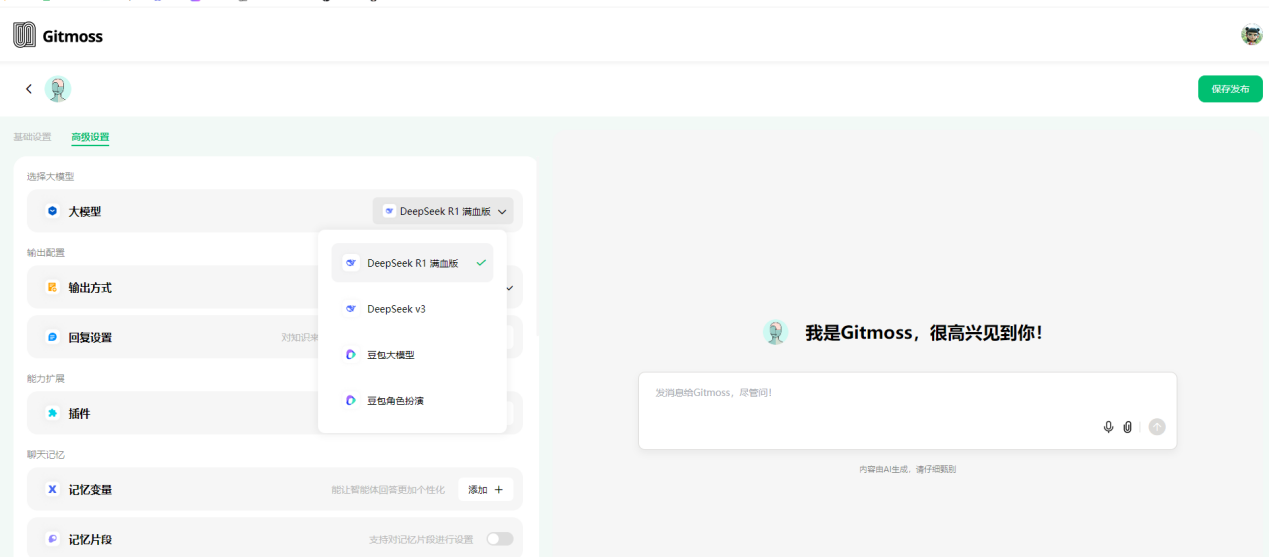Toggle the 记忆片段 switch

499,539
